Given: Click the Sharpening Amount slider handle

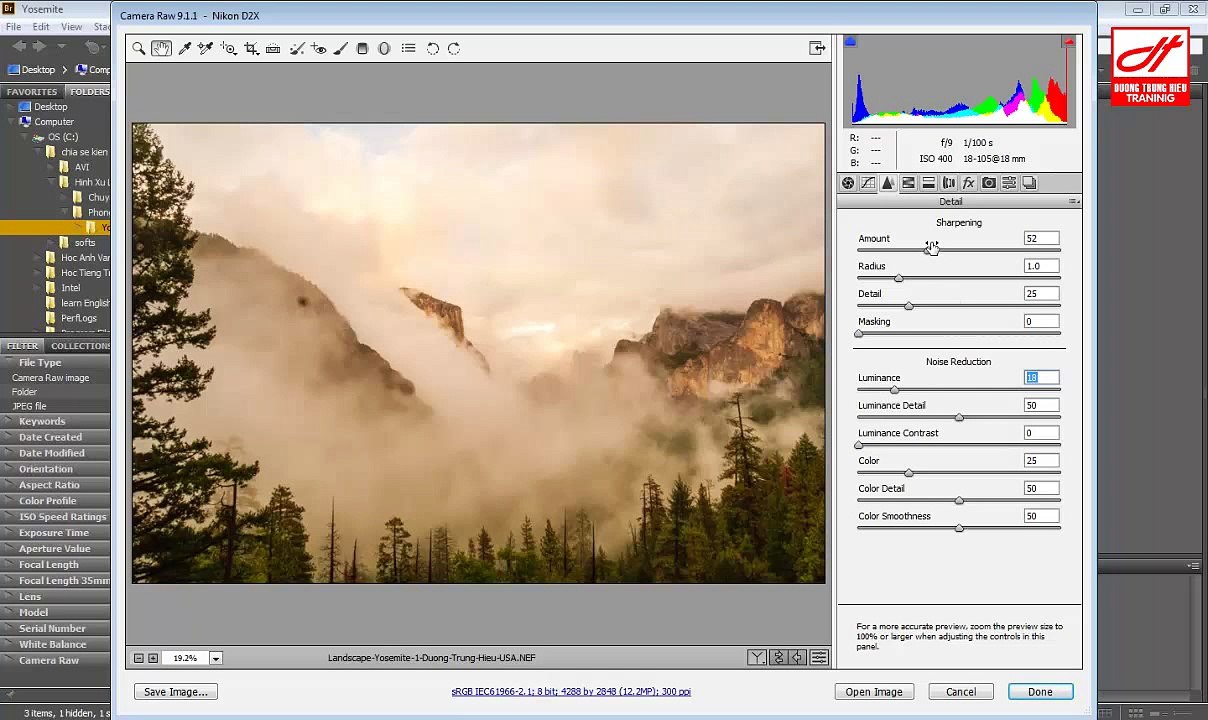Looking at the screenshot, I should [928, 250].
